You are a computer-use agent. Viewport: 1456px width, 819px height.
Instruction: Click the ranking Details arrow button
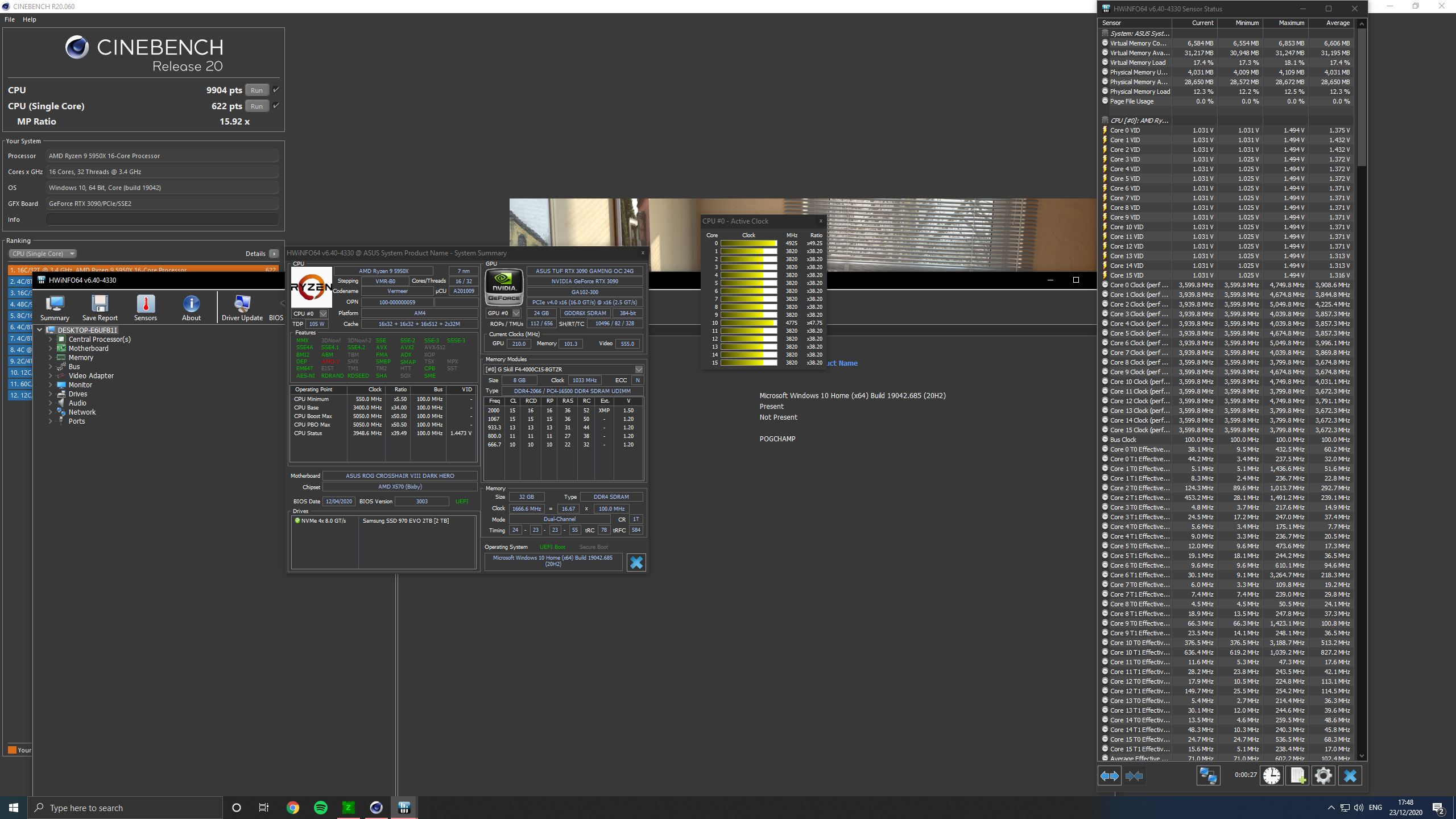pyautogui.click(x=274, y=254)
